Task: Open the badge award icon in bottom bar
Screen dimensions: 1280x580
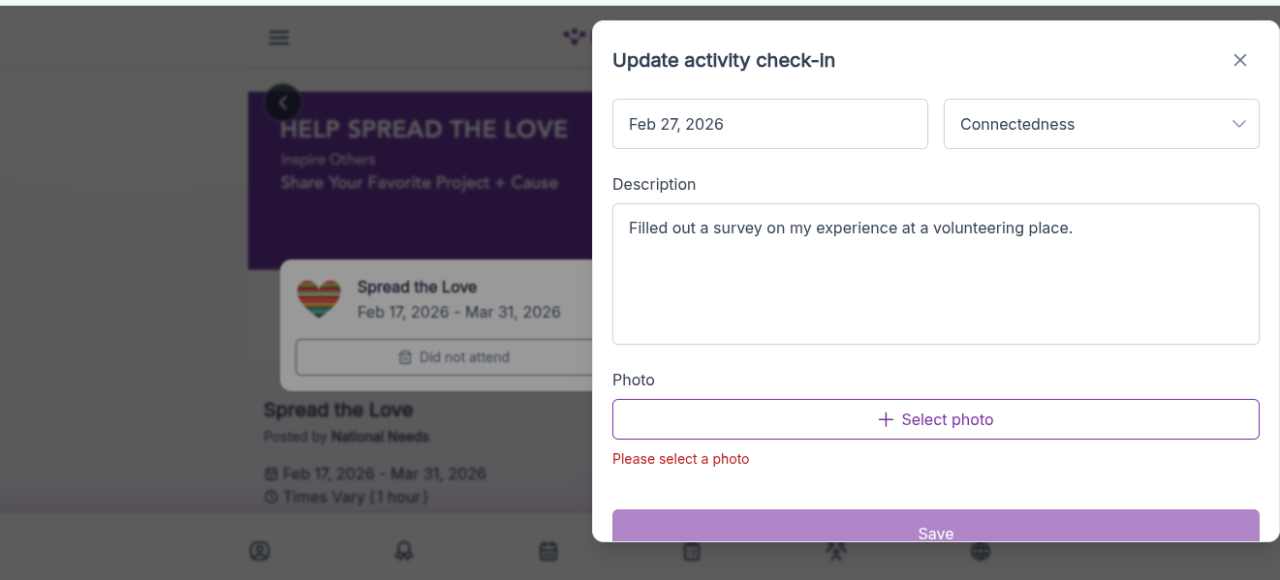Action: tap(404, 551)
